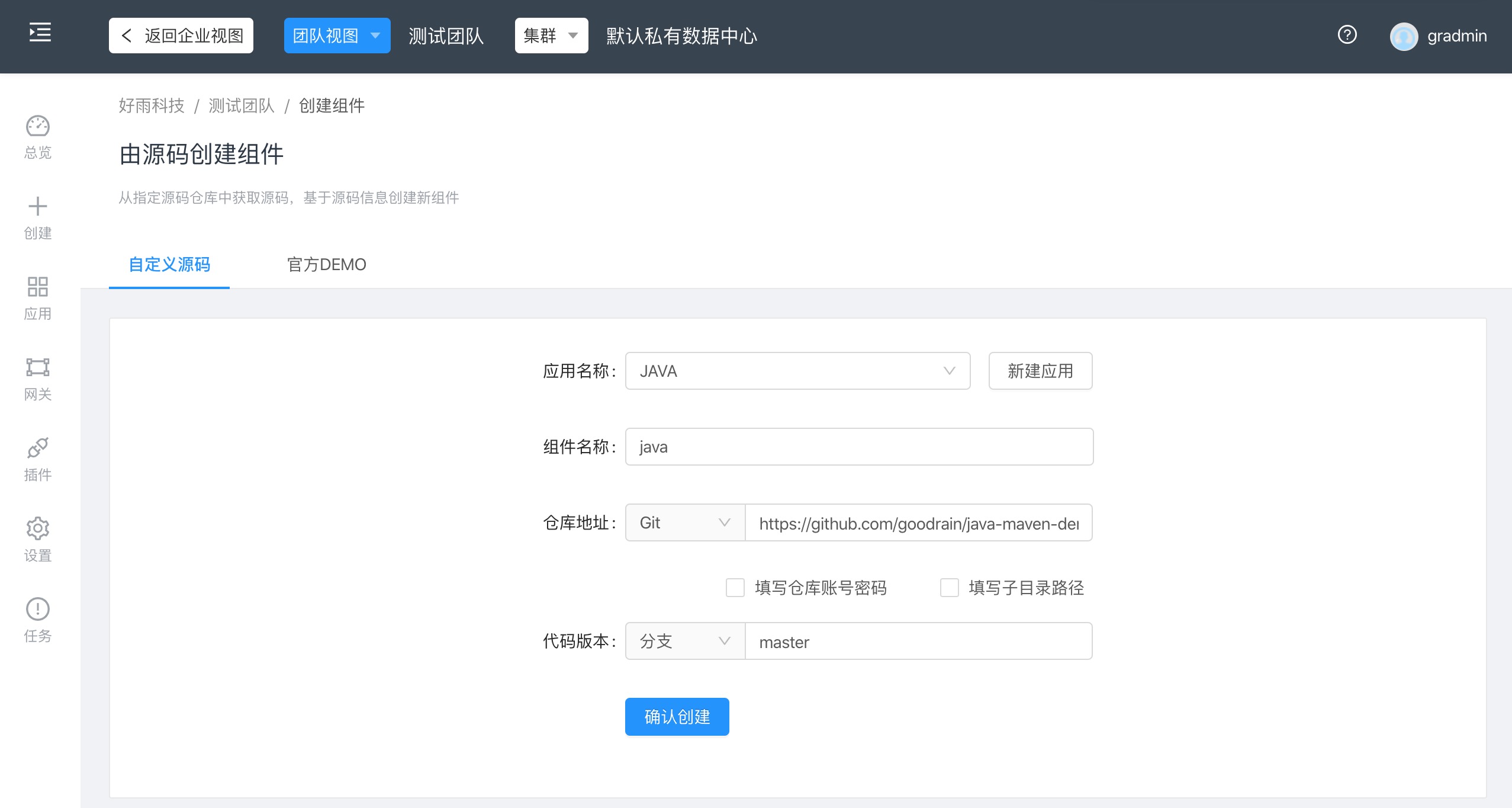
Task: Click the sidebar collapse icon top left
Action: (39, 33)
